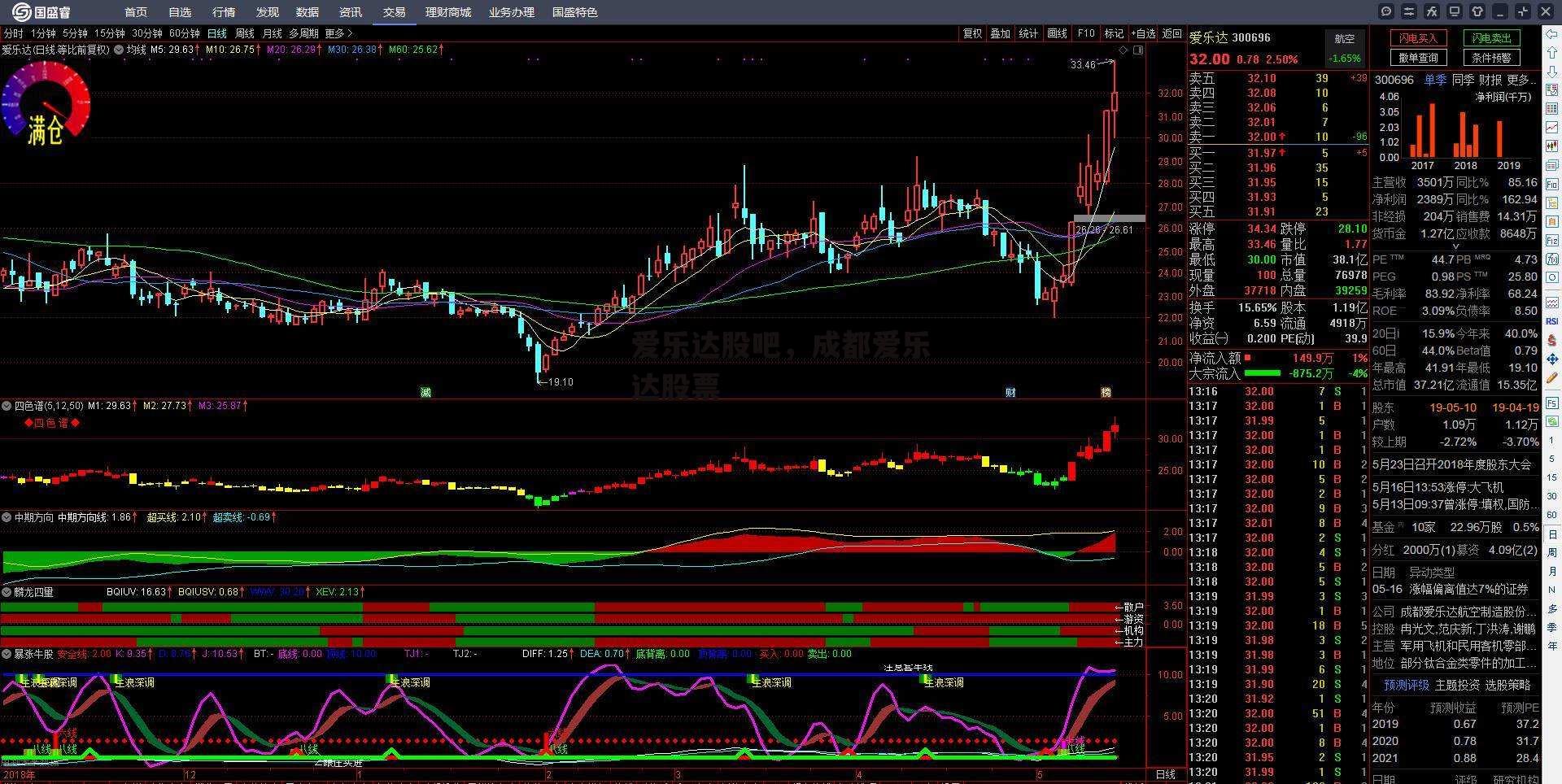The height and width of the screenshot is (784, 1562).
Task: Switch to candlestick chart sidebar icon
Action: (1552, 146)
